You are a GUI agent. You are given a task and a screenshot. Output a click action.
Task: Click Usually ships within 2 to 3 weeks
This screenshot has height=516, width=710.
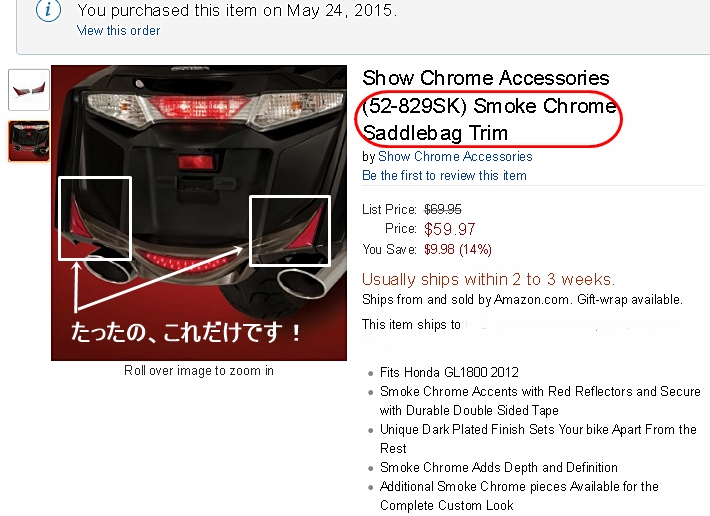[489, 279]
